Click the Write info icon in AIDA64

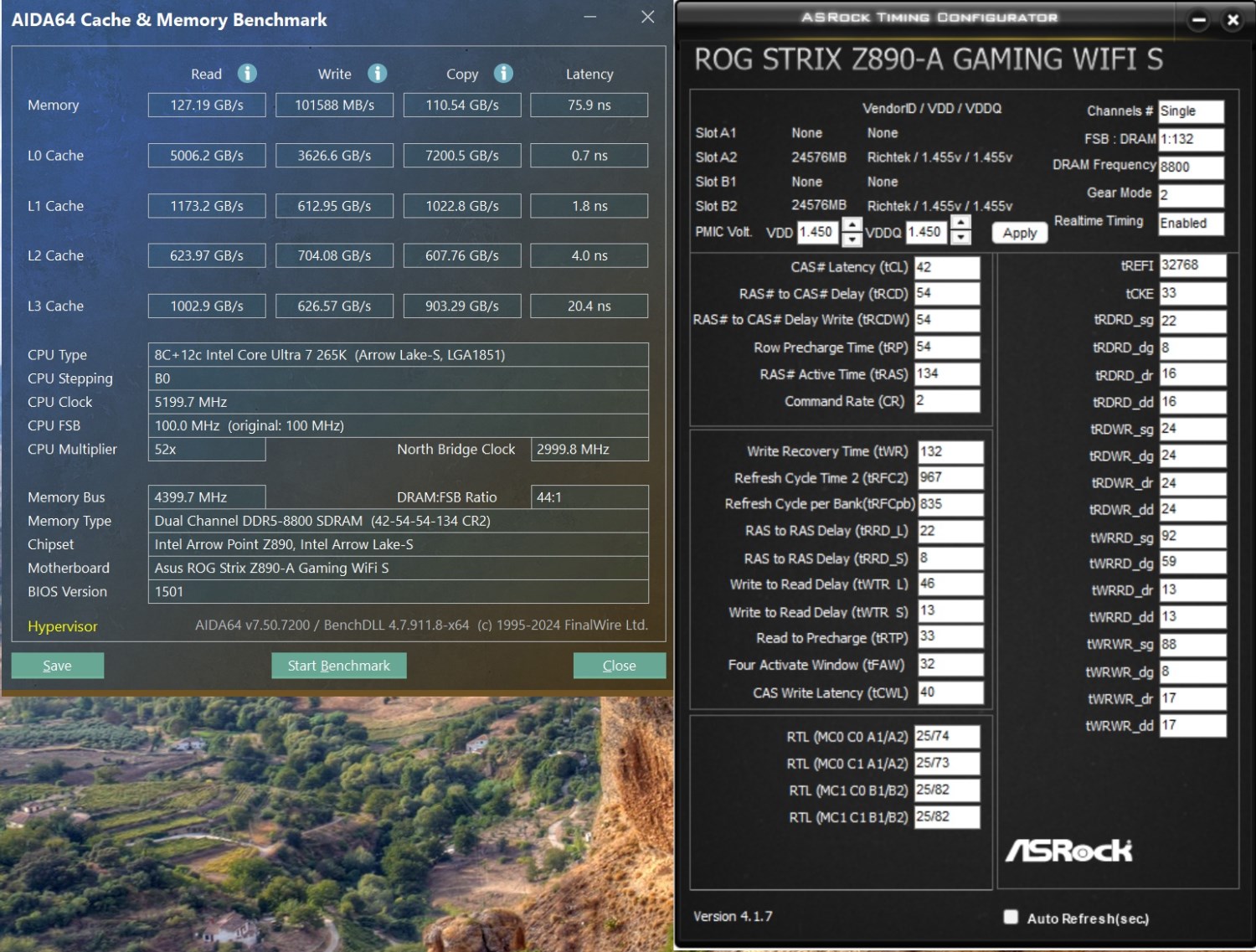378,74
